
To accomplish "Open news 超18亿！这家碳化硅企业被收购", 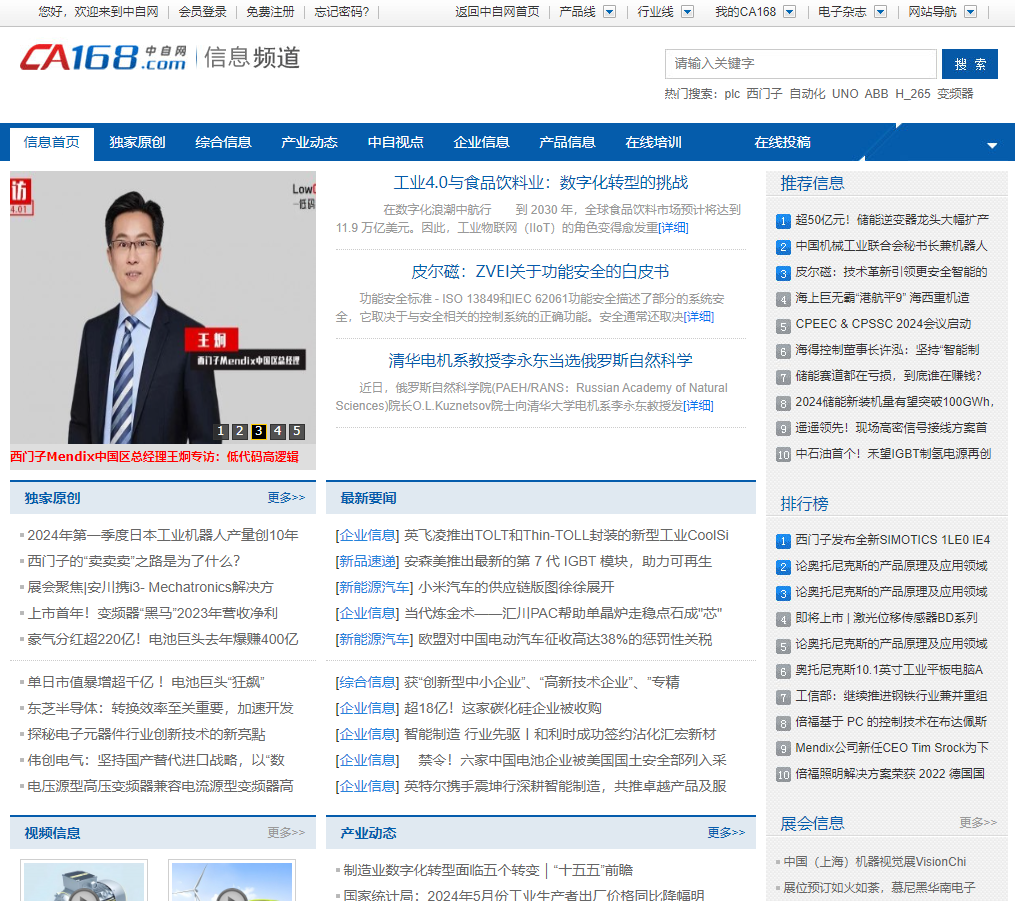I will coord(502,708).
